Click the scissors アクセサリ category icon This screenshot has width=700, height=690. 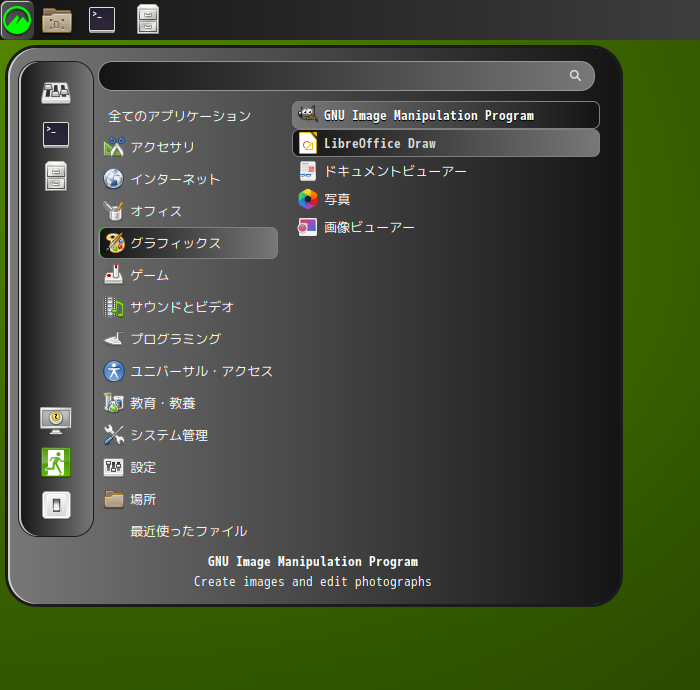click(114, 147)
